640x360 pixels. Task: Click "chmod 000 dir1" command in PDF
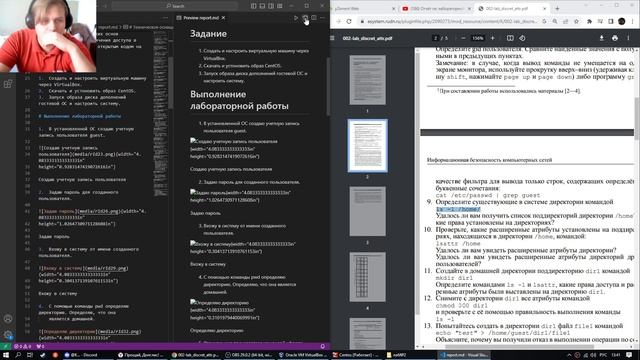tap(461, 305)
